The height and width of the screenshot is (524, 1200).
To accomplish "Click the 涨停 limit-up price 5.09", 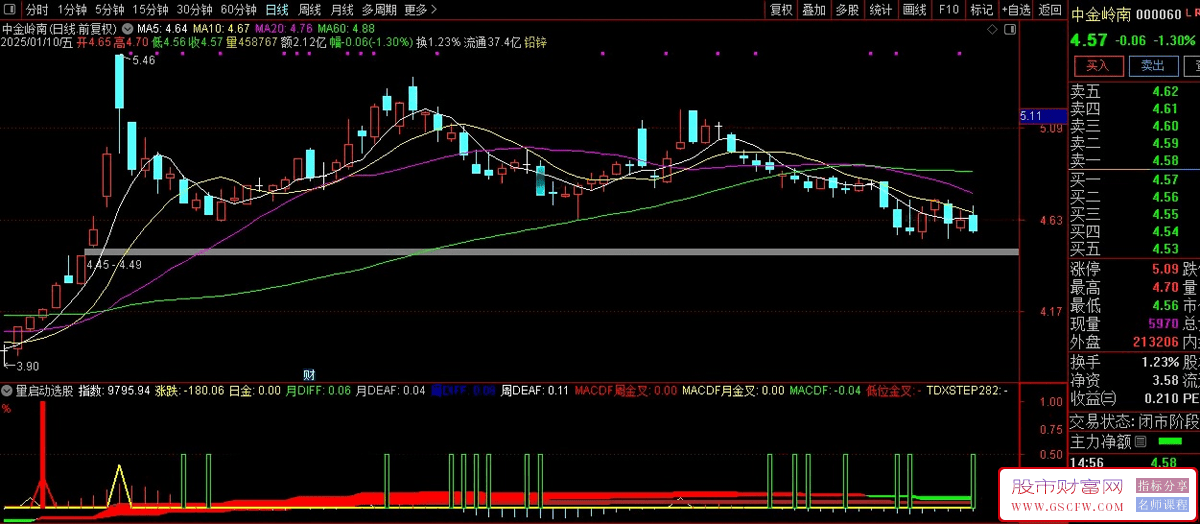I will (1164, 269).
